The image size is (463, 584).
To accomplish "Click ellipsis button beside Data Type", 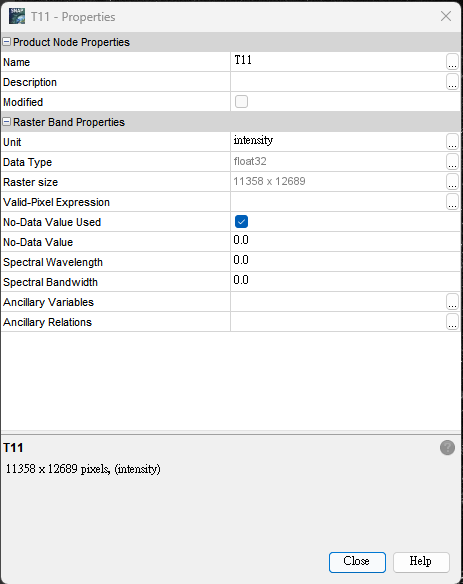I will point(452,162).
